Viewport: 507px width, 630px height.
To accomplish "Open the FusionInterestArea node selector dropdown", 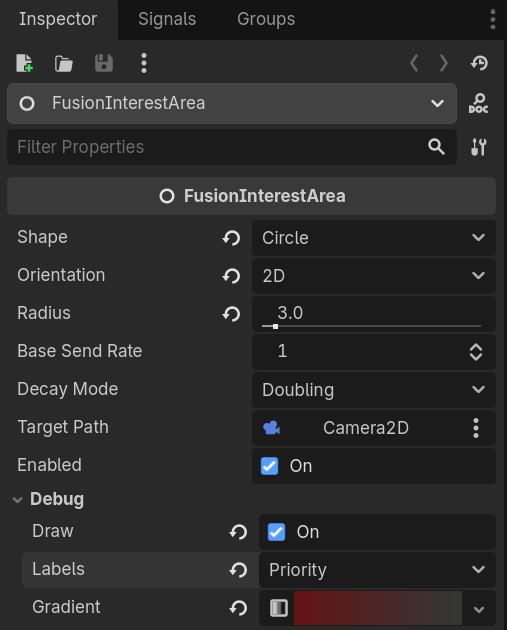I will (232, 104).
